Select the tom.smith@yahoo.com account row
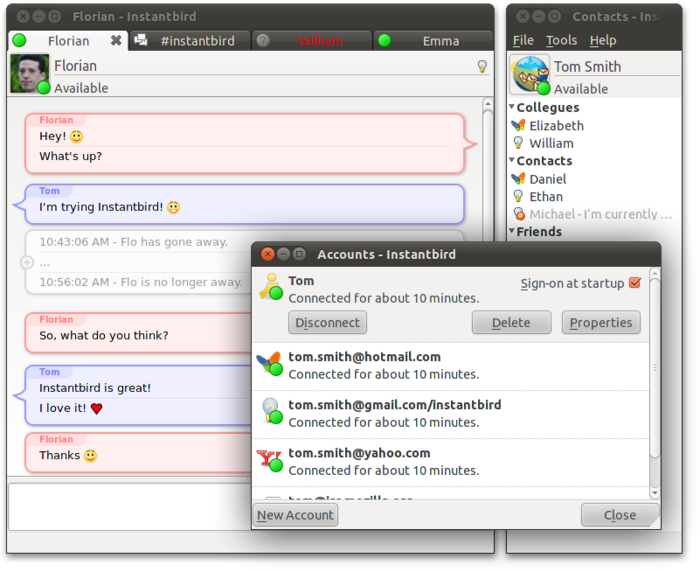Image resolution: width=700 pixels, height=572 pixels. 451,463
